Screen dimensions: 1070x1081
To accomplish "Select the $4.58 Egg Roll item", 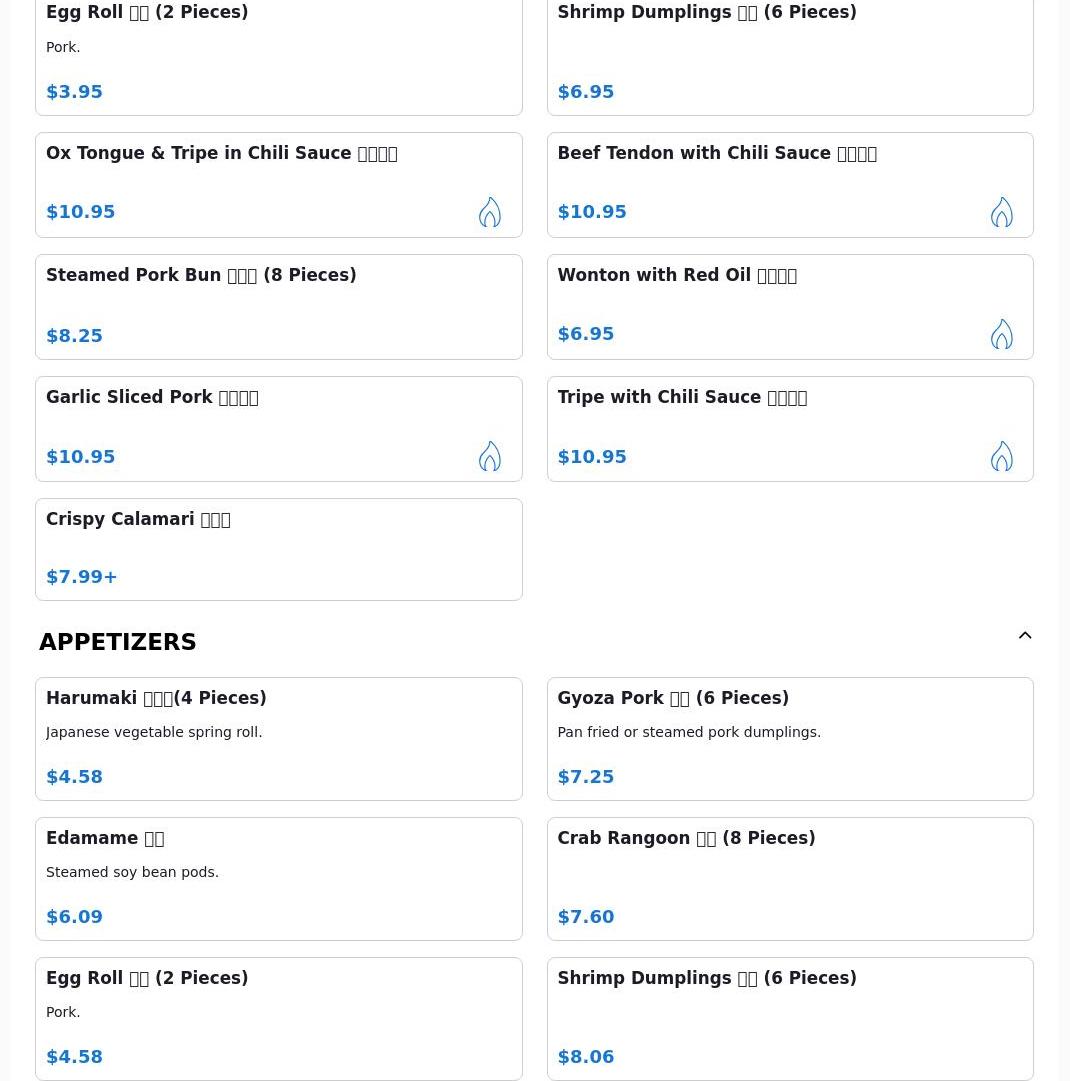I will [278, 1018].
